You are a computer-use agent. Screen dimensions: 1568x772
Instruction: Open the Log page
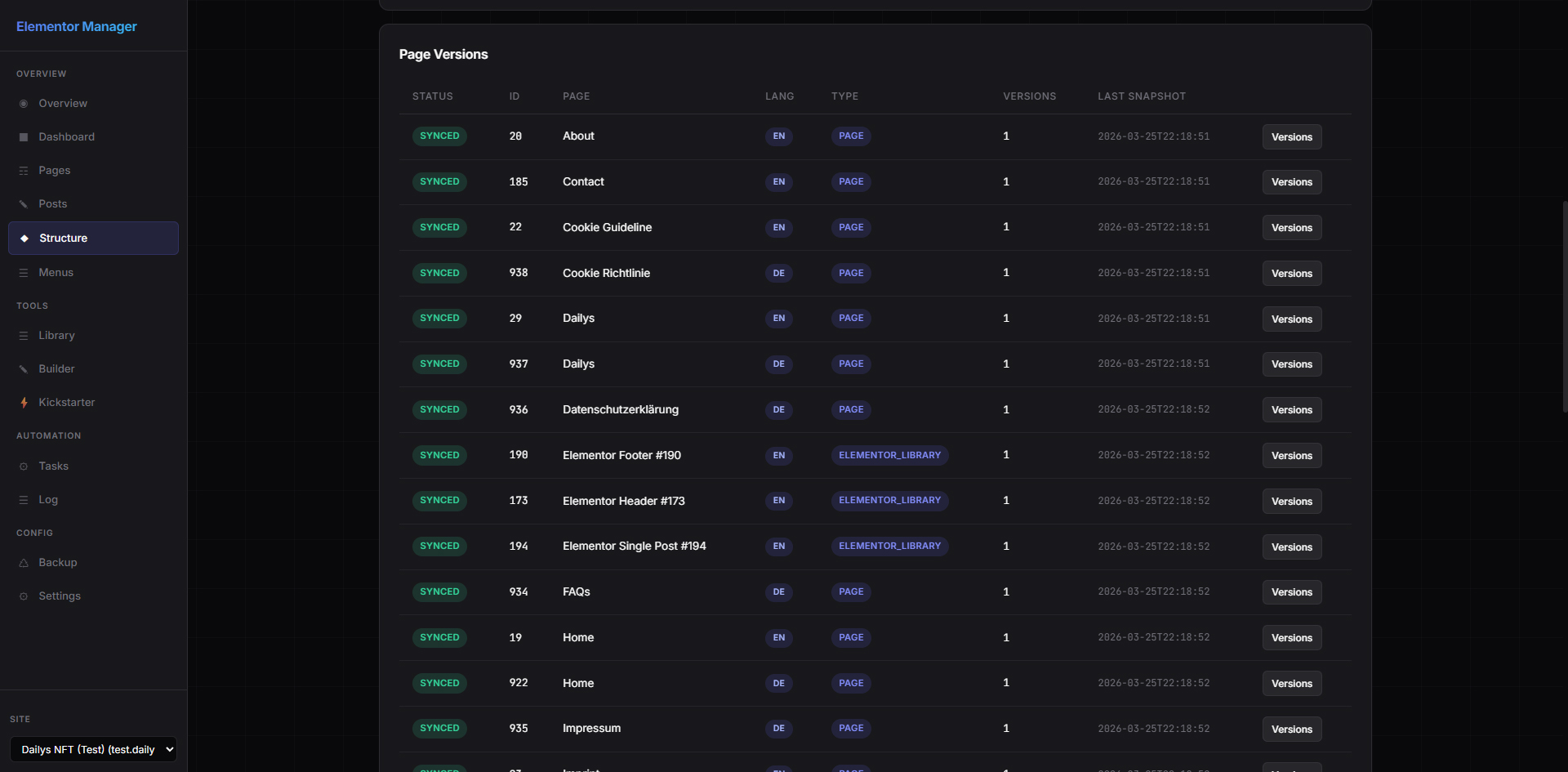[x=48, y=500]
